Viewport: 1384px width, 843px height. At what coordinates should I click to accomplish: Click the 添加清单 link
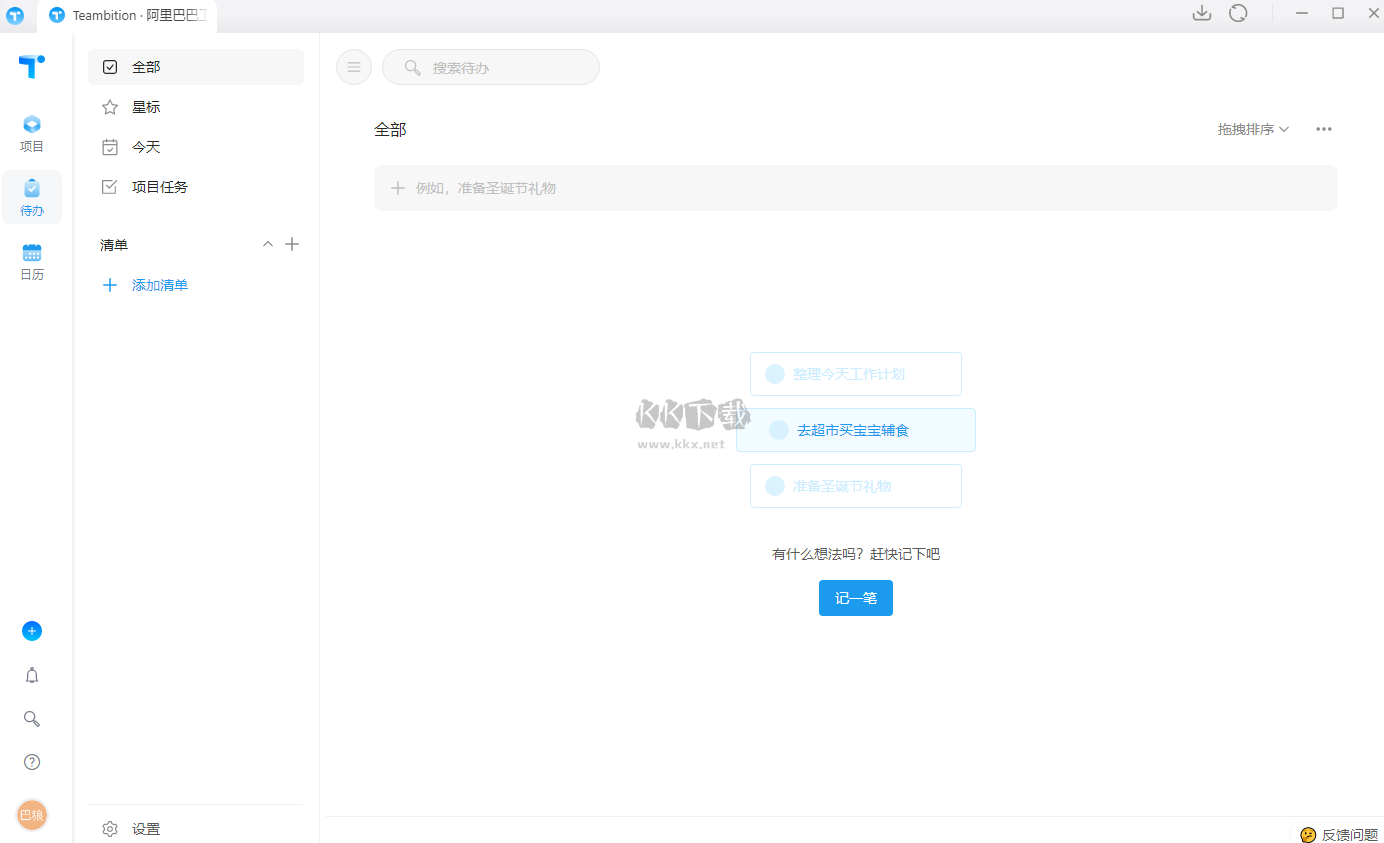coord(159,285)
